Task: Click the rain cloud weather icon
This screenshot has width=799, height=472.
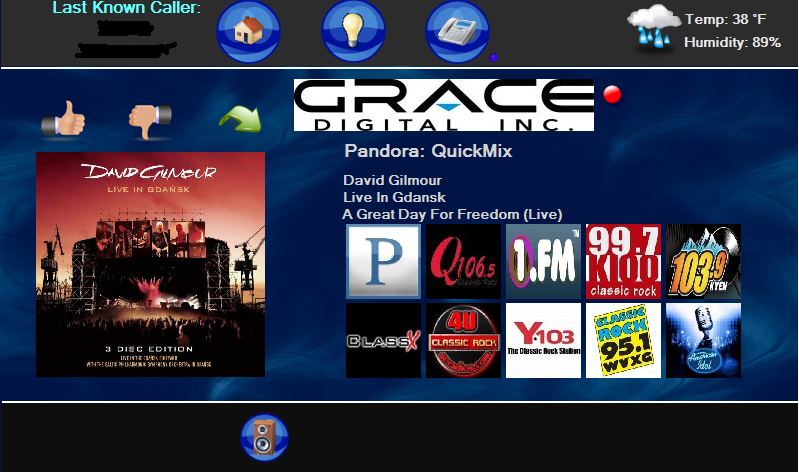Action: pyautogui.click(x=653, y=27)
